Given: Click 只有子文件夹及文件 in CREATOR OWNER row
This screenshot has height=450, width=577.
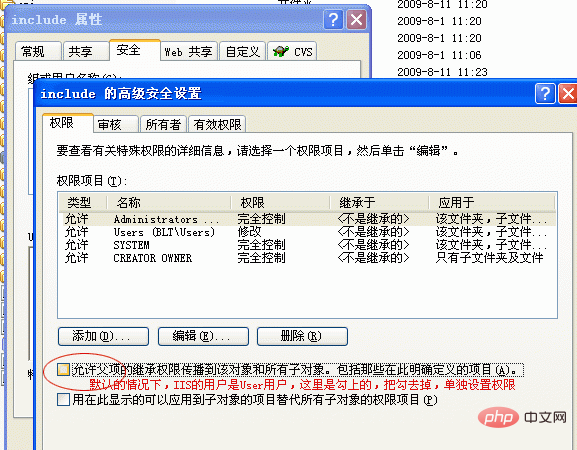Looking at the screenshot, I should coord(489,258).
